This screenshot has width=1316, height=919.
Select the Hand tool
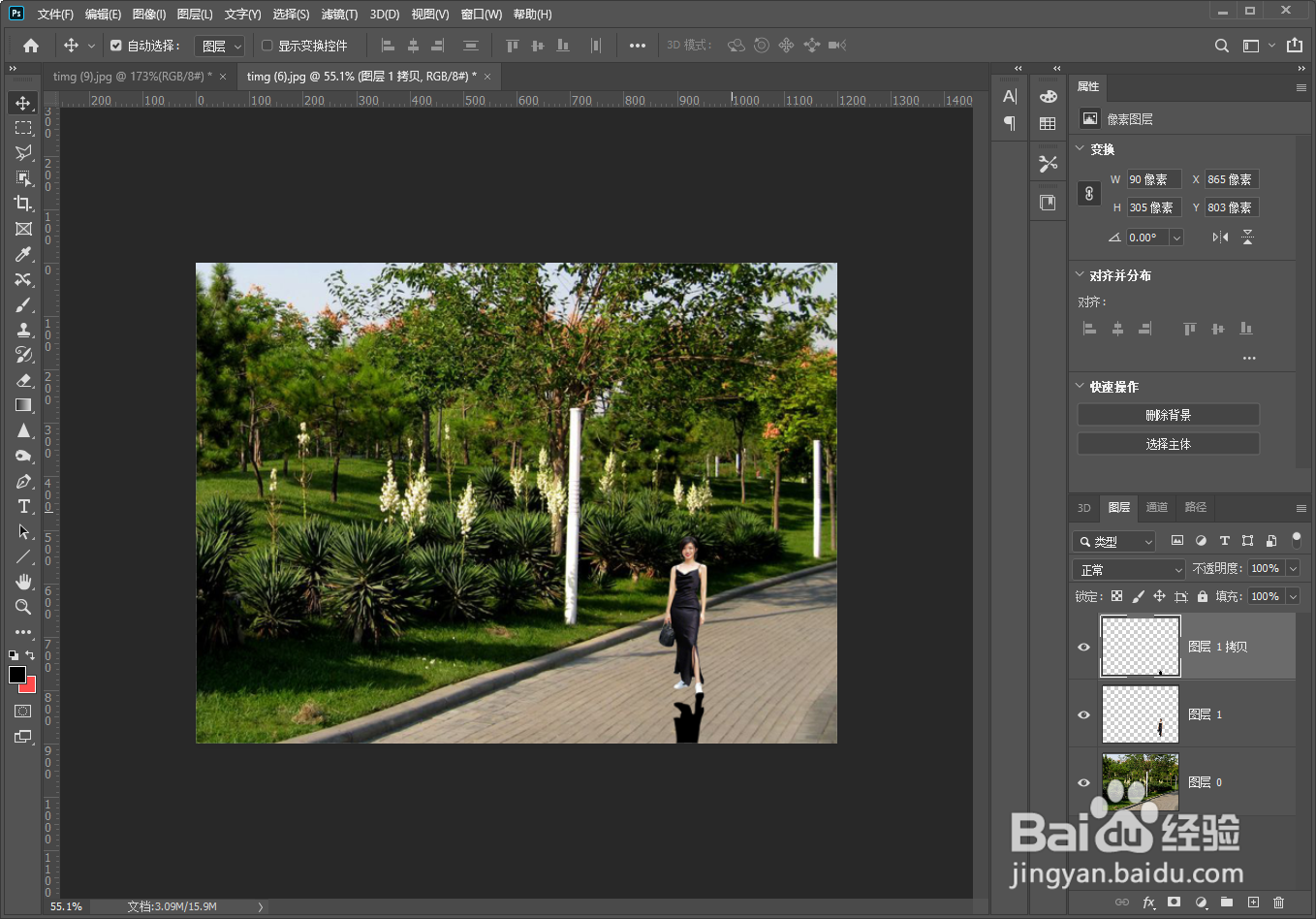[23, 582]
